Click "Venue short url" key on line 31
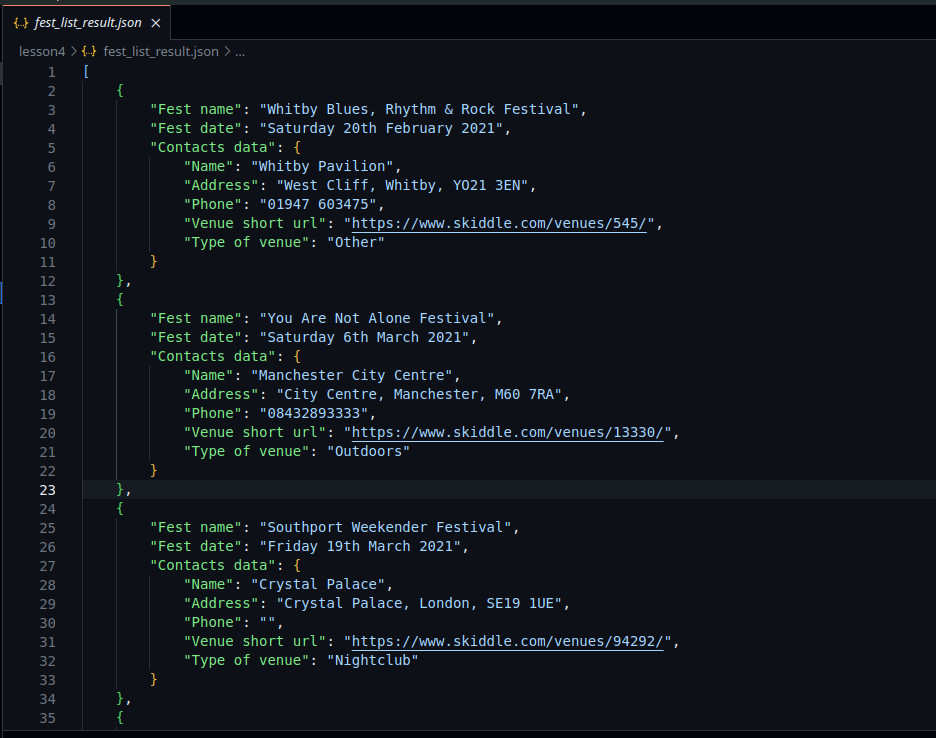The image size is (936, 738). (255, 641)
